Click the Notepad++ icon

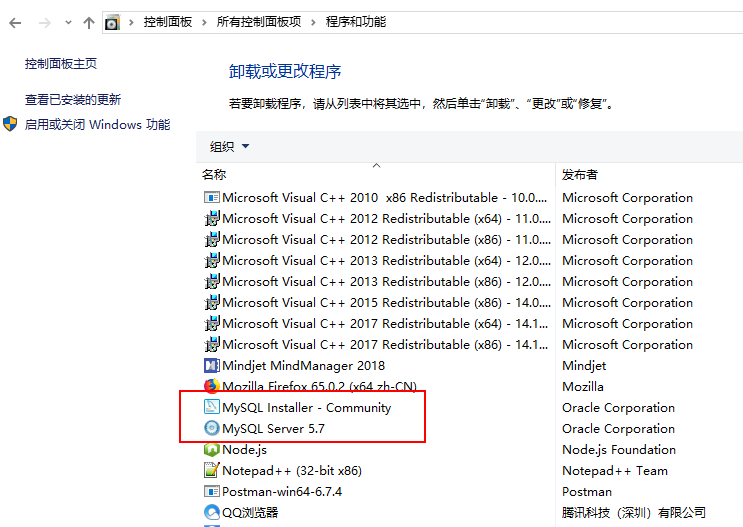(x=211, y=470)
